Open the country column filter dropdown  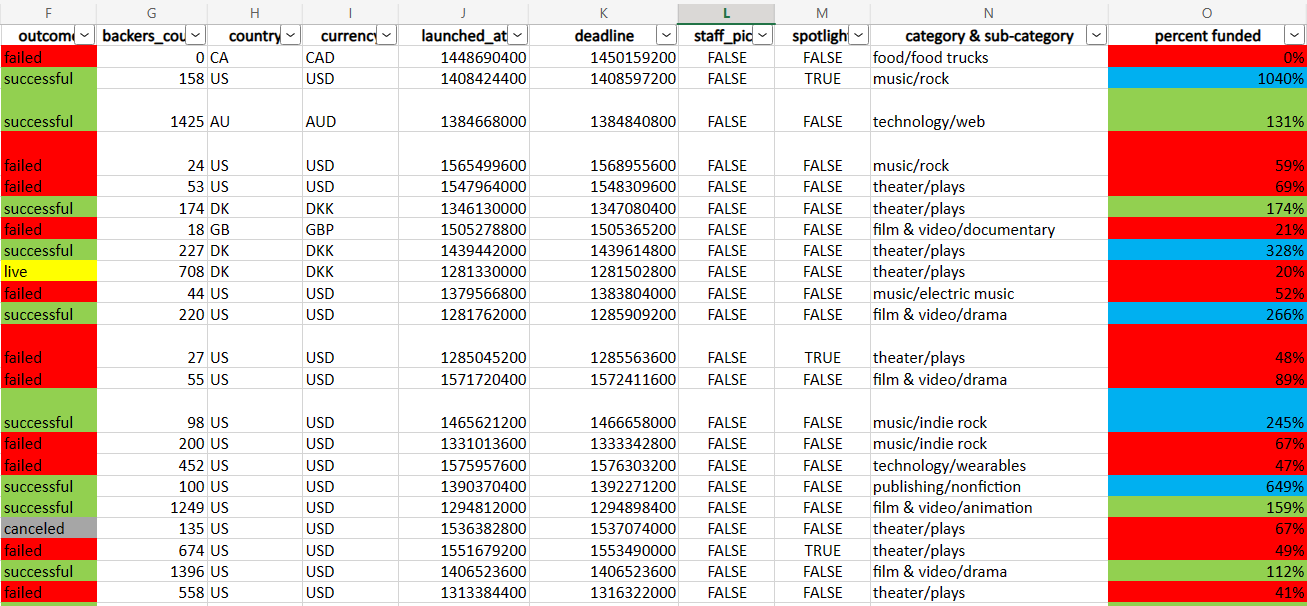pos(289,35)
